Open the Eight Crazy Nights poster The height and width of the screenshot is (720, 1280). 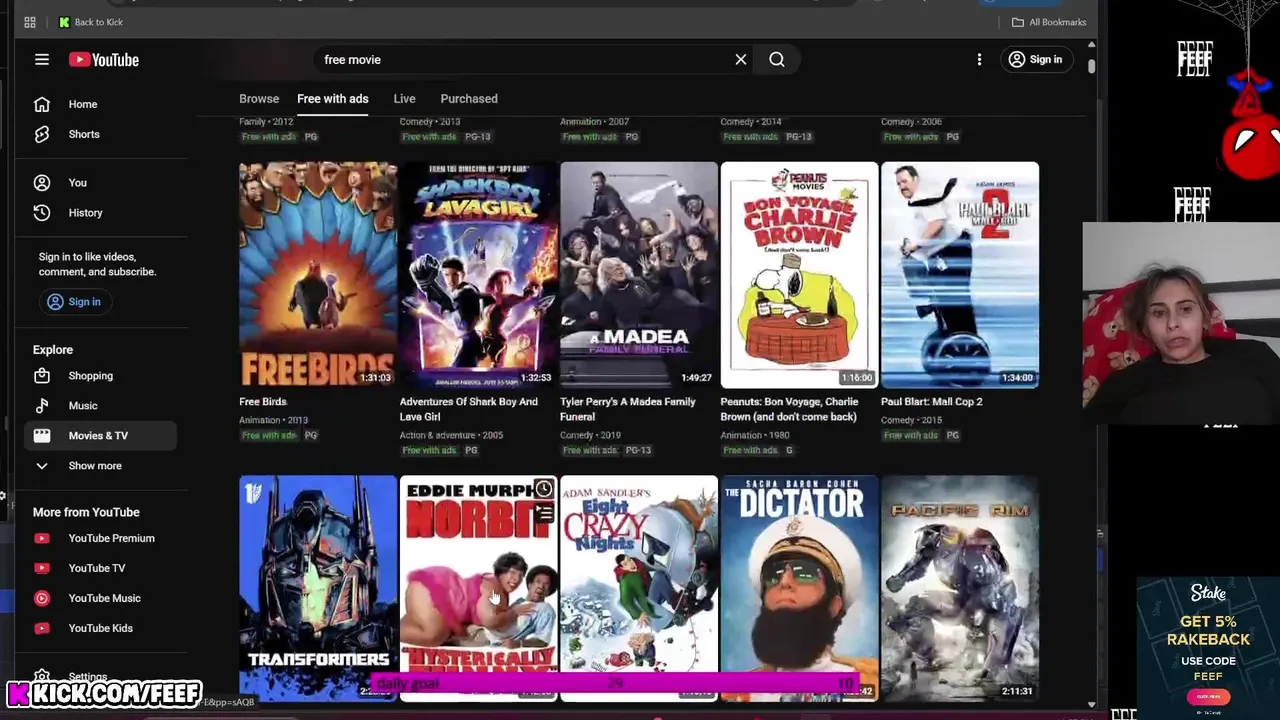[x=639, y=588]
